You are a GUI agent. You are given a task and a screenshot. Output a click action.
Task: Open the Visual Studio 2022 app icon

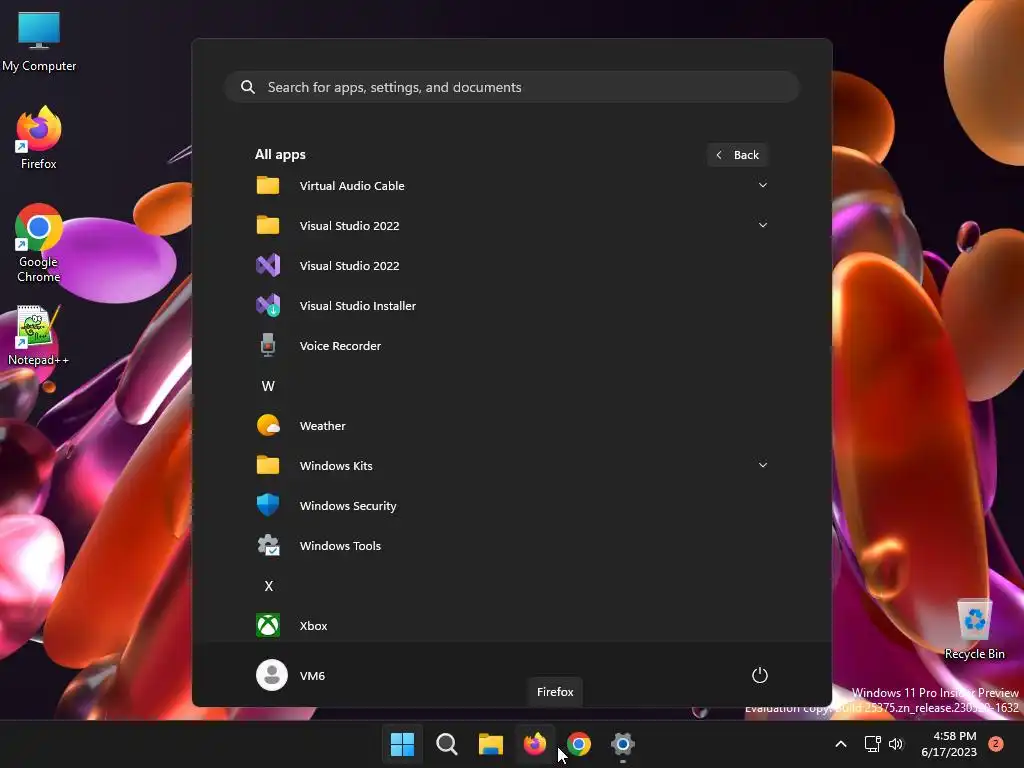[268, 266]
